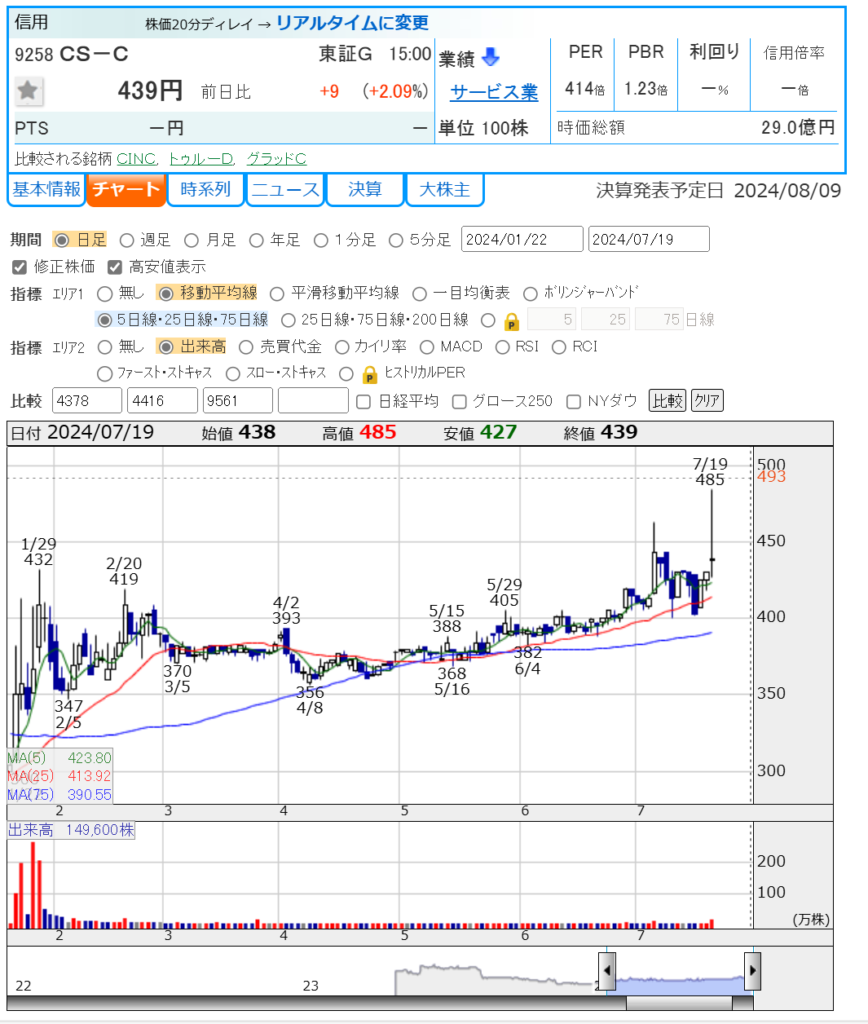Uncheck the 修正株価 checkbox
The width and height of the screenshot is (868, 1024).
(x=18, y=267)
